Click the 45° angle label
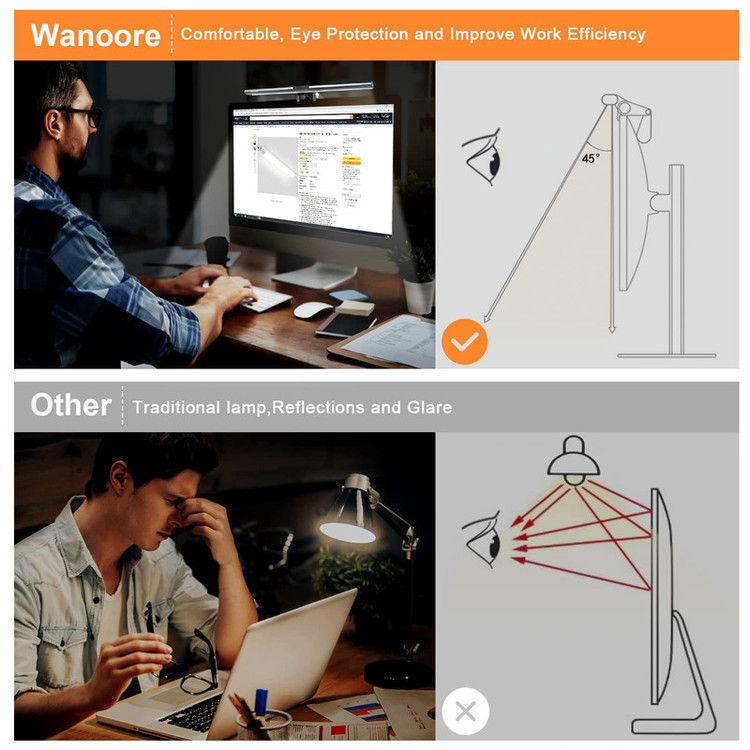The height and width of the screenshot is (750, 750). pyautogui.click(x=590, y=158)
